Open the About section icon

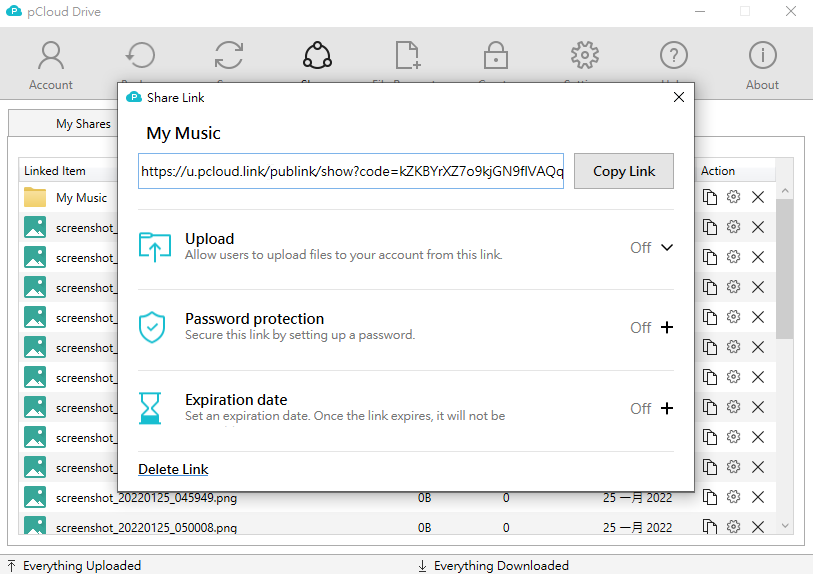click(x=762, y=64)
